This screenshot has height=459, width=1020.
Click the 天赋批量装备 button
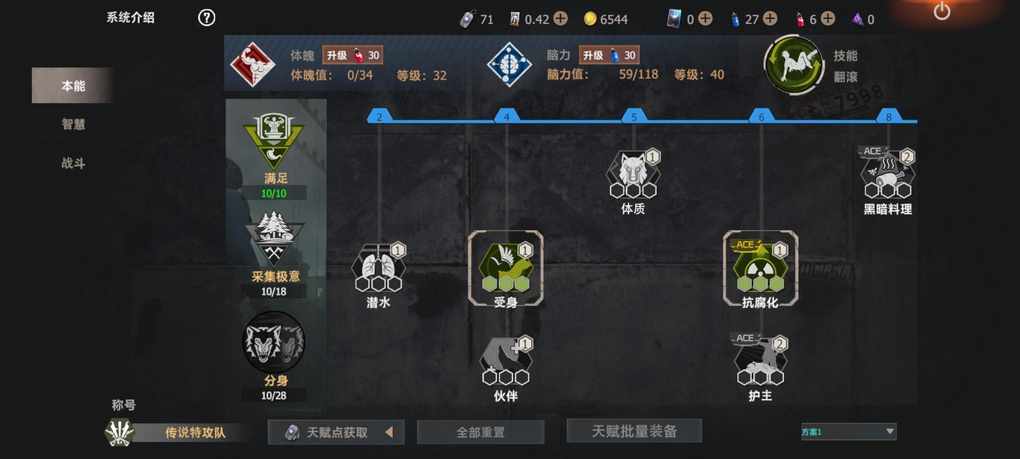click(634, 431)
